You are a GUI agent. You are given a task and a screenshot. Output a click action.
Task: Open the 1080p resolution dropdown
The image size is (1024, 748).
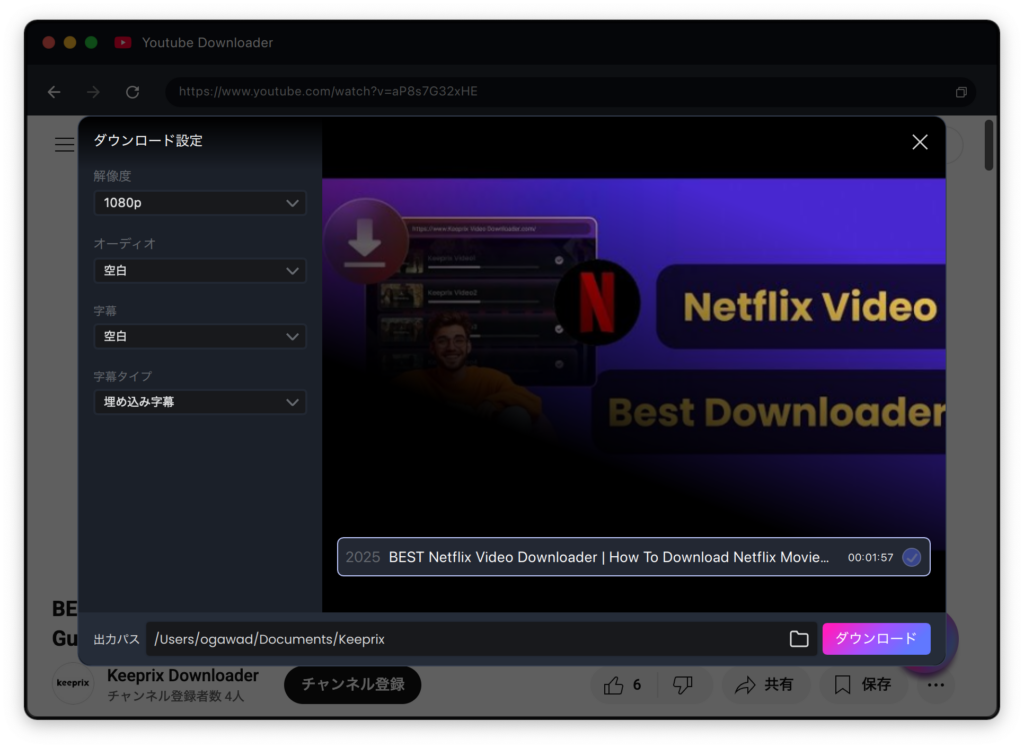200,203
